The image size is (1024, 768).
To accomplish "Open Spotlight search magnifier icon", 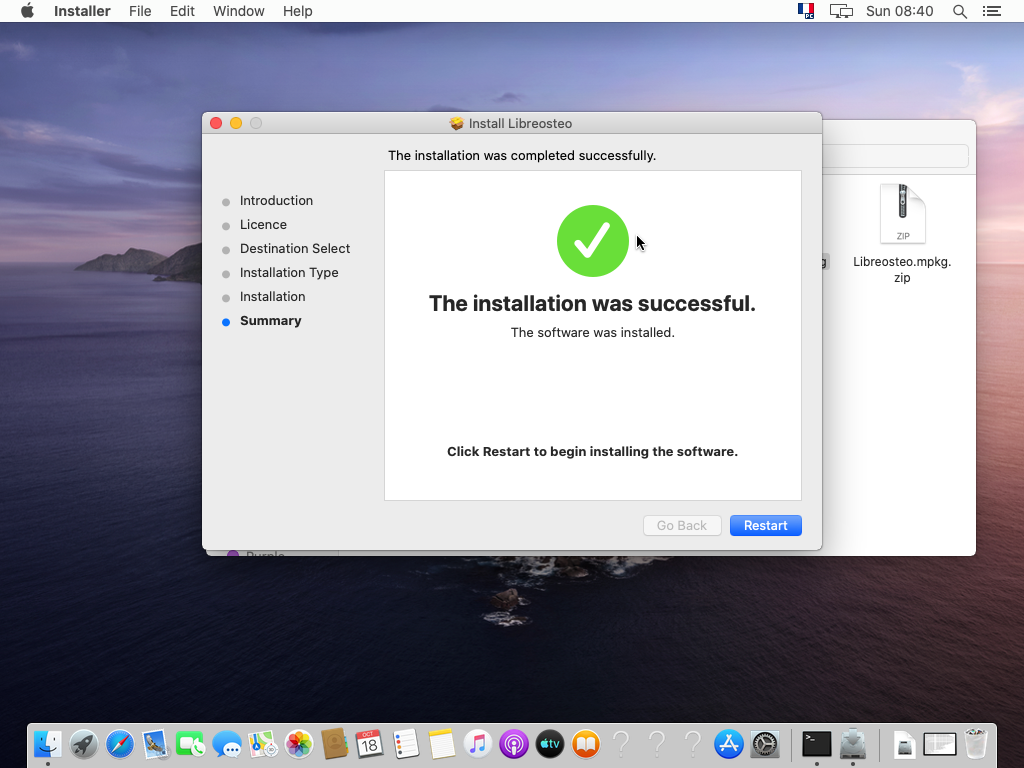I will tap(959, 11).
